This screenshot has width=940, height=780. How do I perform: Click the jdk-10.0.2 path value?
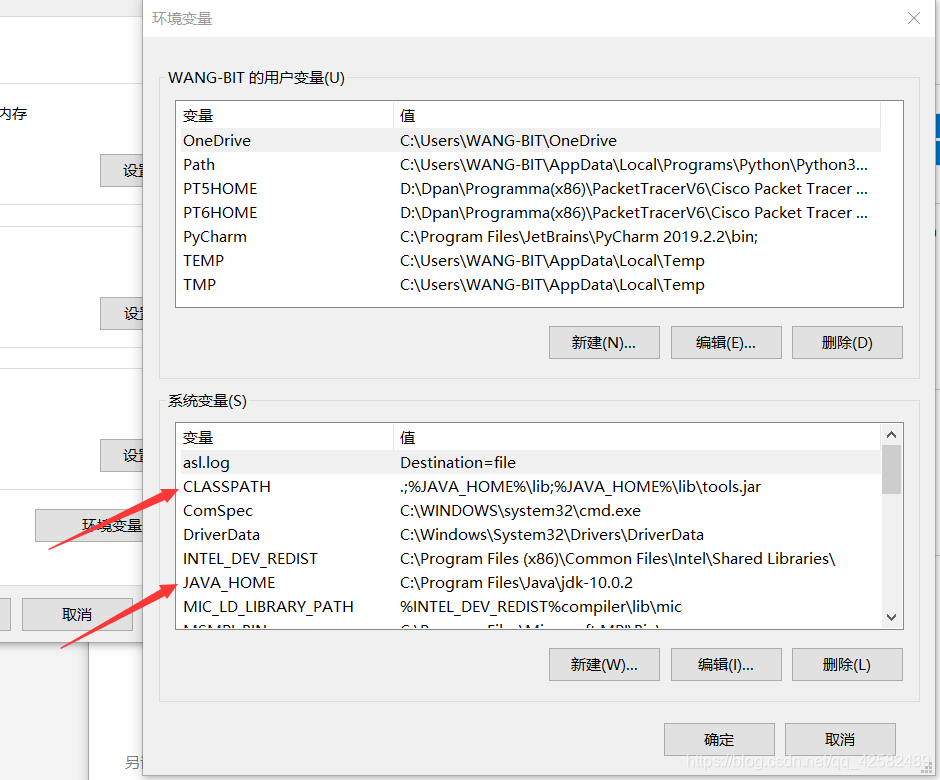click(516, 582)
